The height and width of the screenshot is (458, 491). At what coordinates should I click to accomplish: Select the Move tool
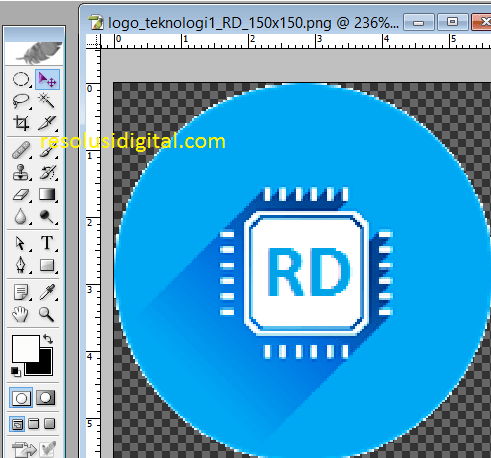tap(47, 80)
